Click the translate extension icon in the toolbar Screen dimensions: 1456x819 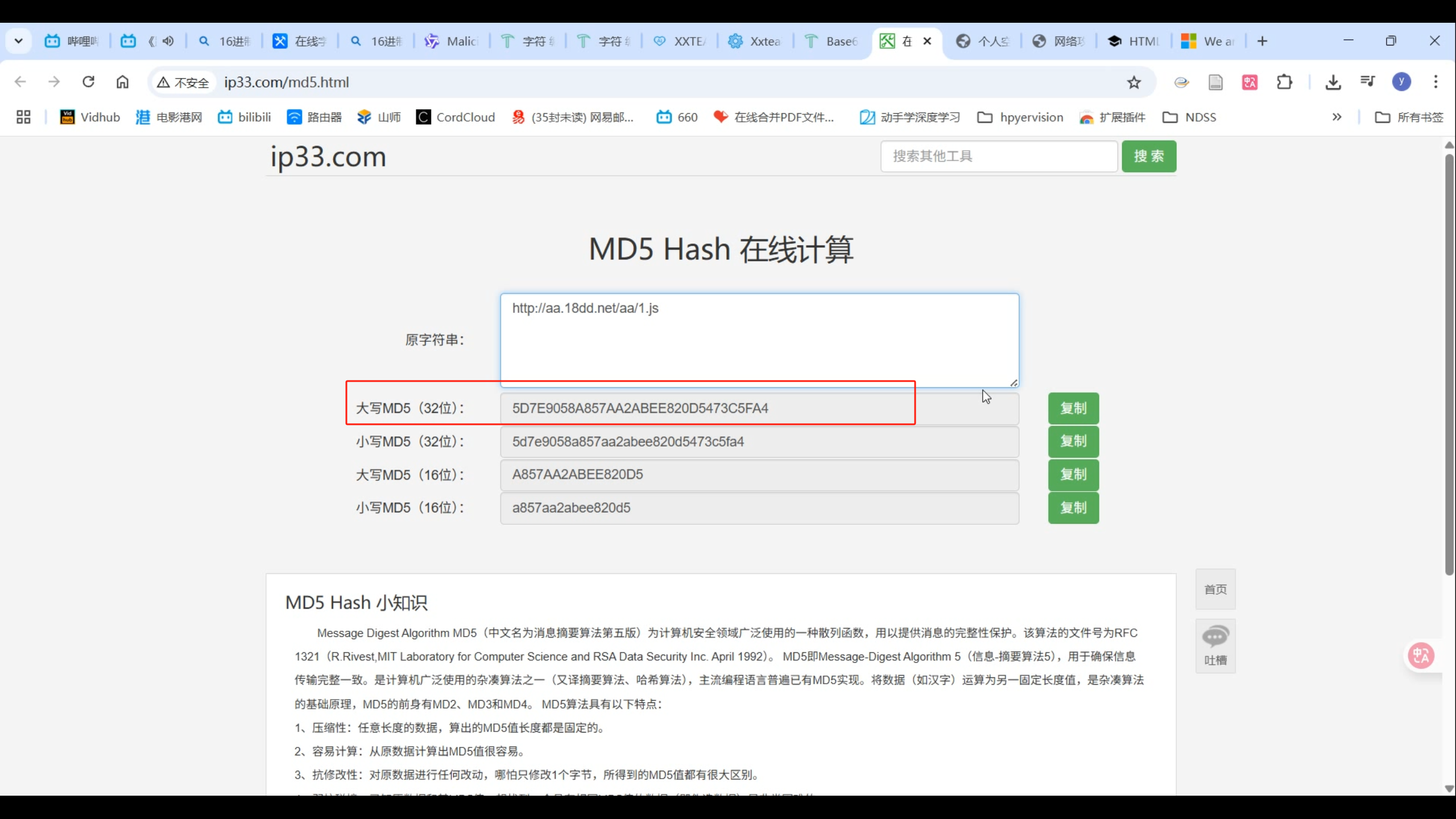(1250, 82)
